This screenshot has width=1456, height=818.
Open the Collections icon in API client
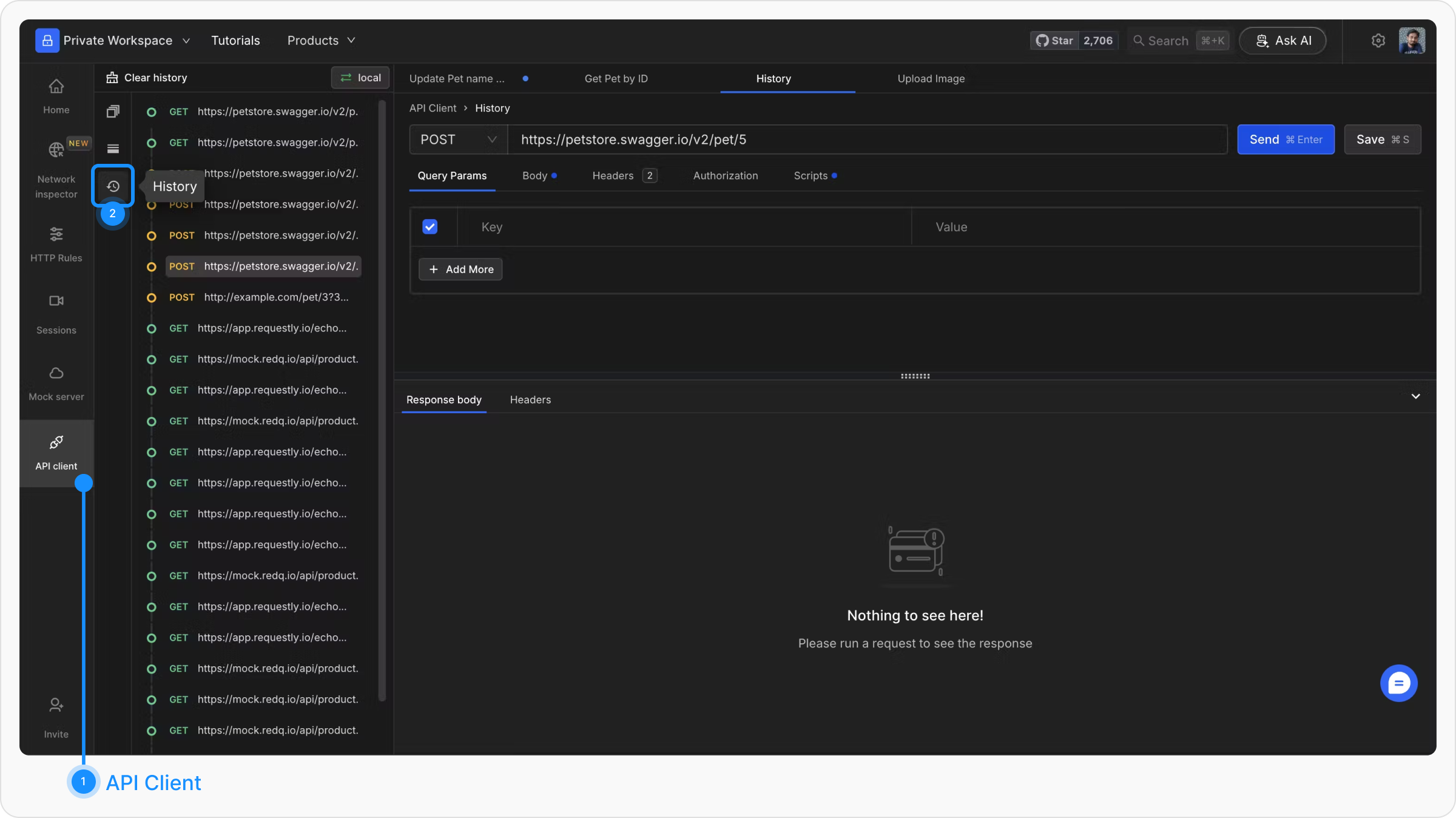(x=113, y=112)
